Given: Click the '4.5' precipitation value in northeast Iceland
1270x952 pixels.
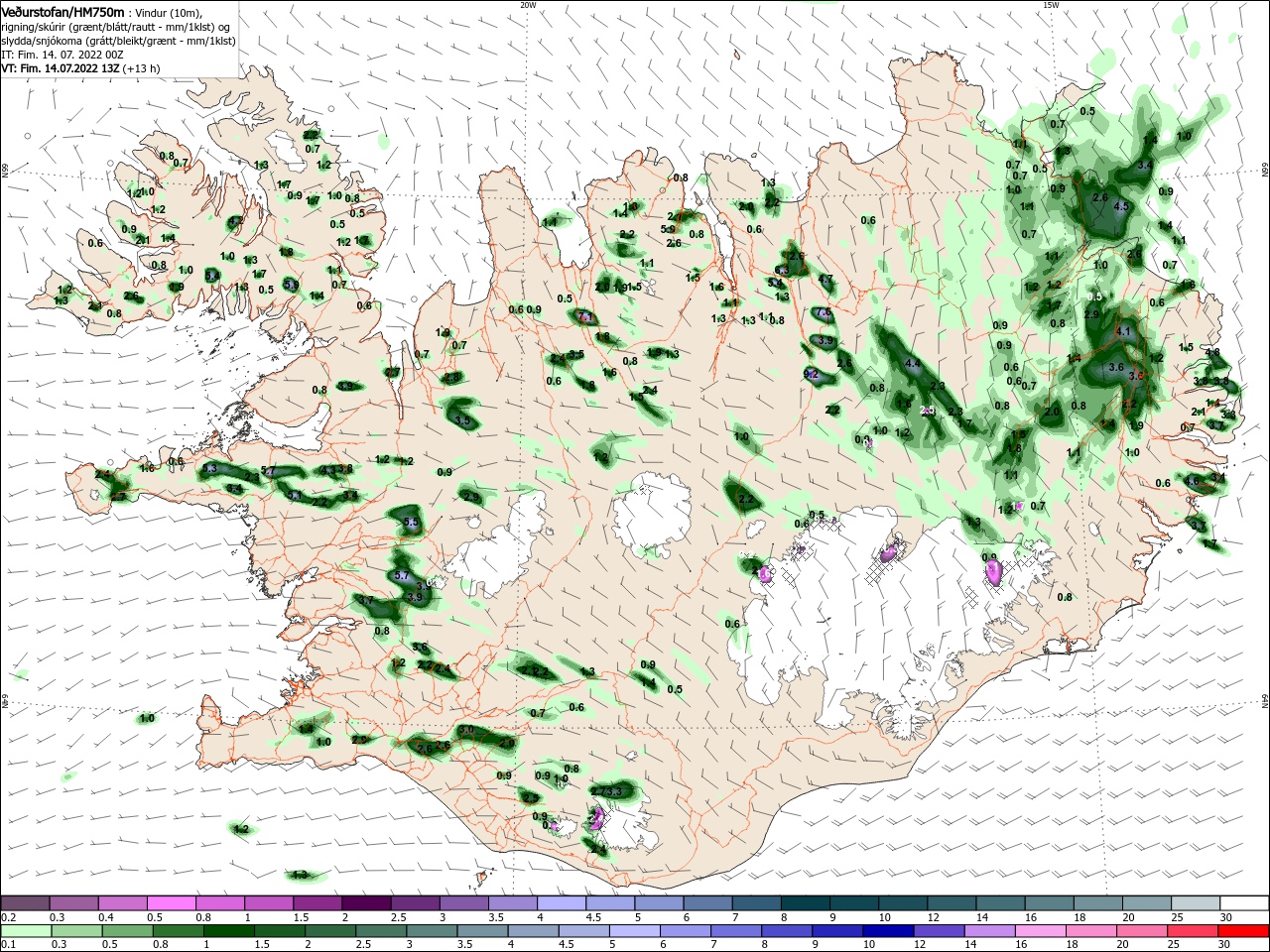Looking at the screenshot, I should pyautogui.click(x=1122, y=206).
